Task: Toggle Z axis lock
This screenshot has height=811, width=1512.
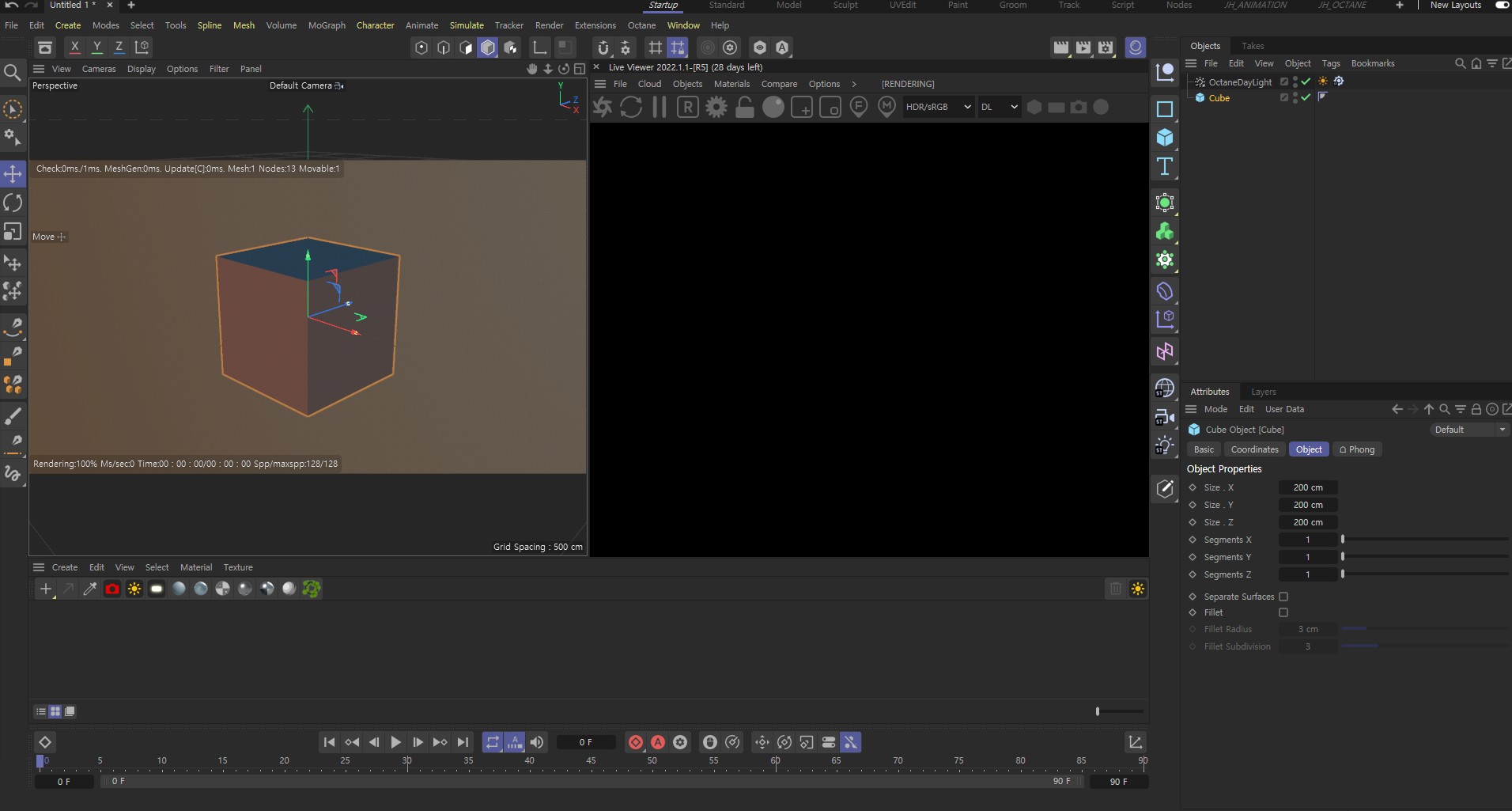Action: point(119,47)
